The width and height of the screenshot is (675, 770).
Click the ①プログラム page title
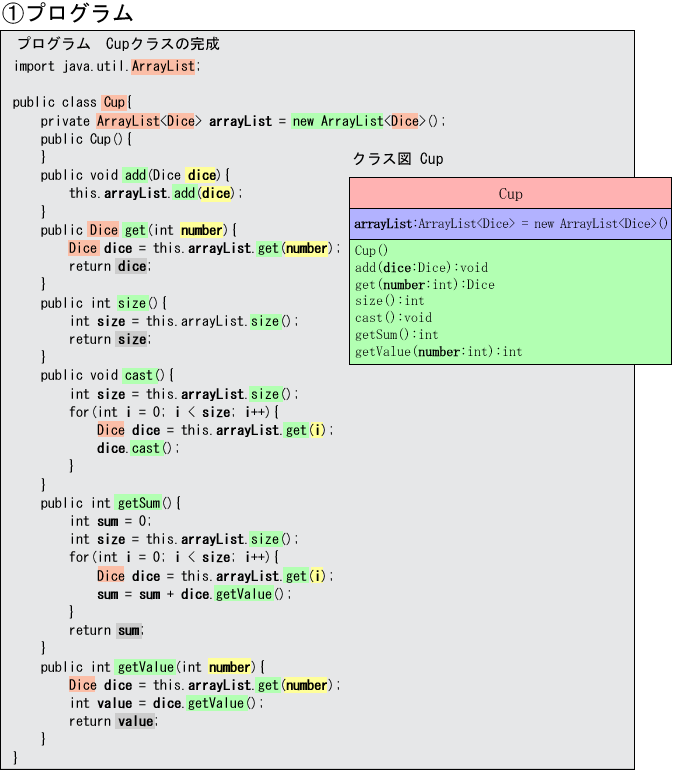click(67, 13)
